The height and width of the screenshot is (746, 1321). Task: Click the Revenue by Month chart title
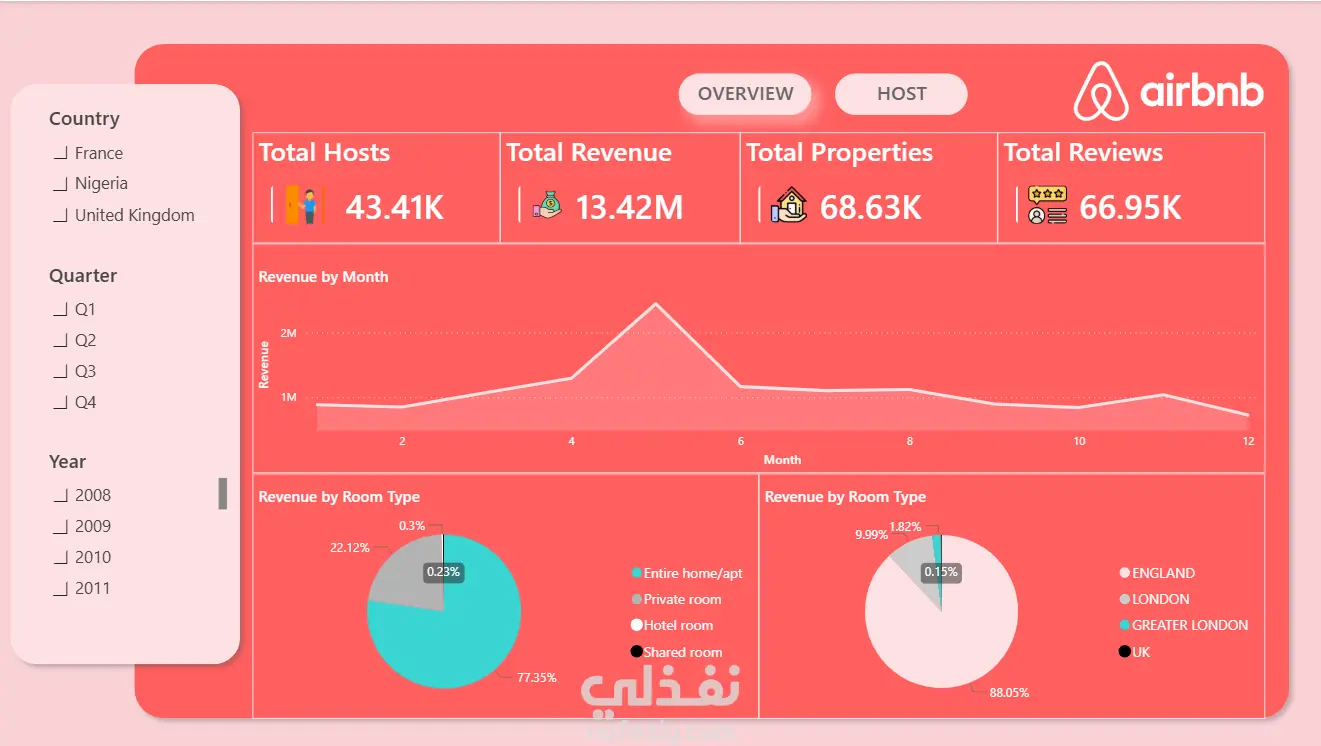pyautogui.click(x=323, y=277)
